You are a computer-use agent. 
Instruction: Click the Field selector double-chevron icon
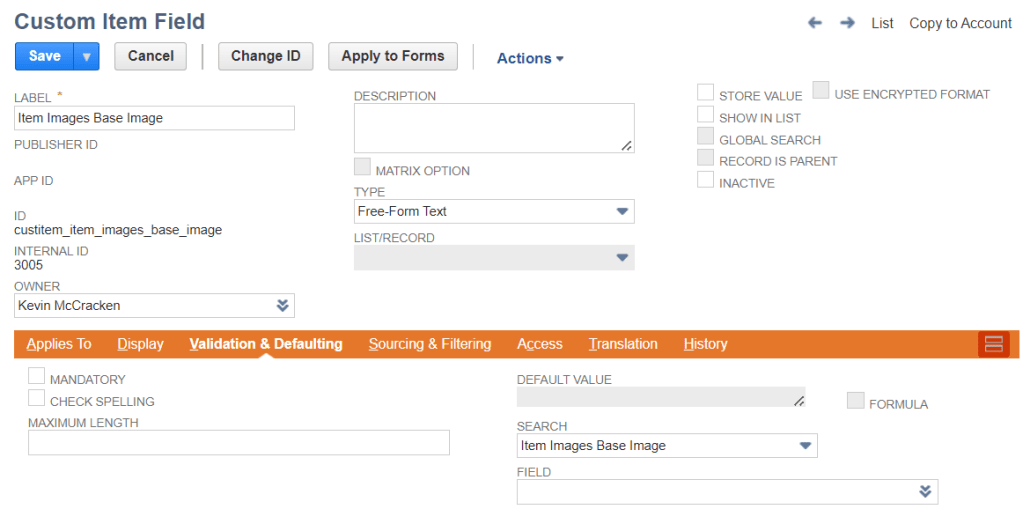point(925,491)
